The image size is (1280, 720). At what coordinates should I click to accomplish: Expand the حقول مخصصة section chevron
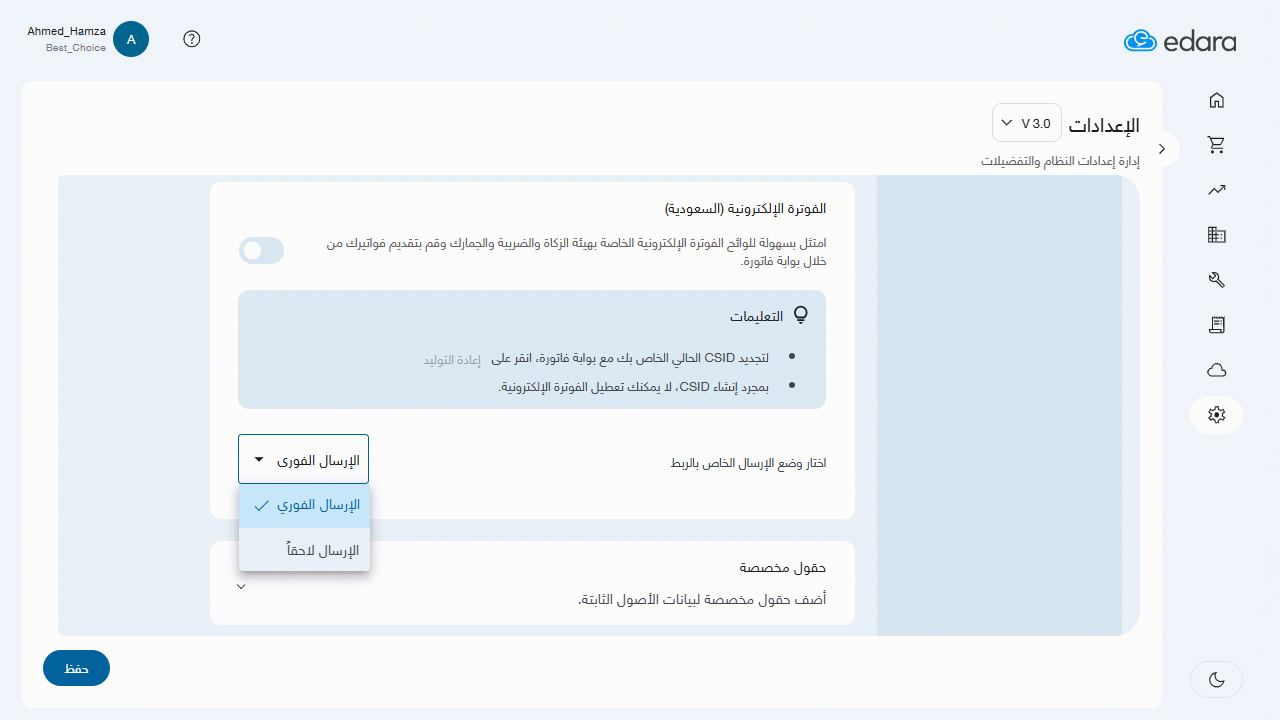pos(241,587)
